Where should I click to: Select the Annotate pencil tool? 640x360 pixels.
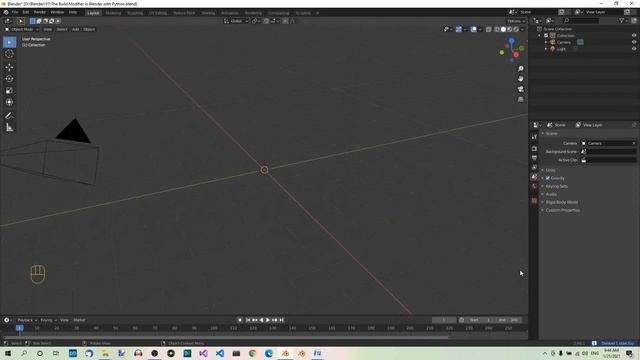click(9, 116)
